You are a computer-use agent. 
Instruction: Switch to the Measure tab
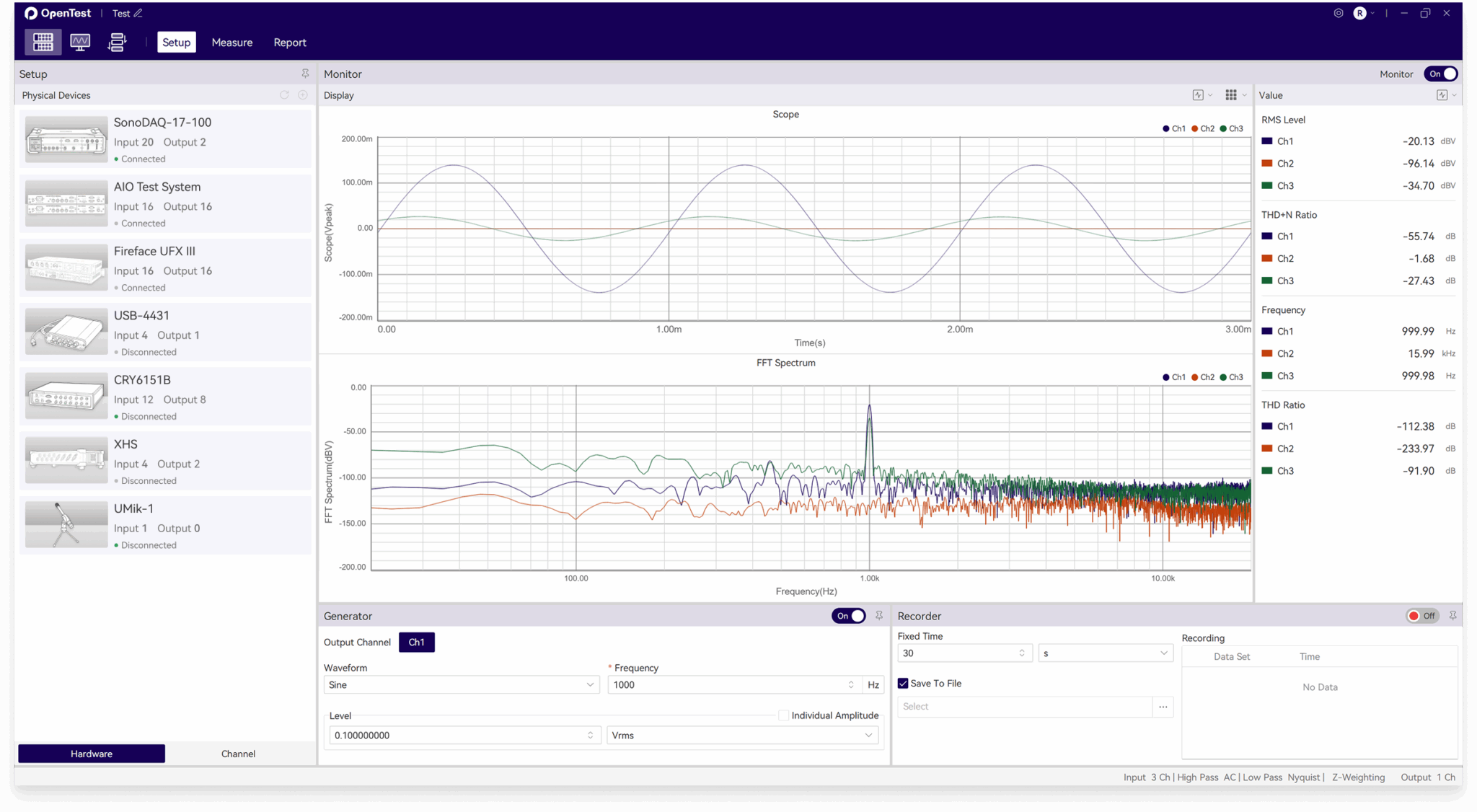pos(232,42)
